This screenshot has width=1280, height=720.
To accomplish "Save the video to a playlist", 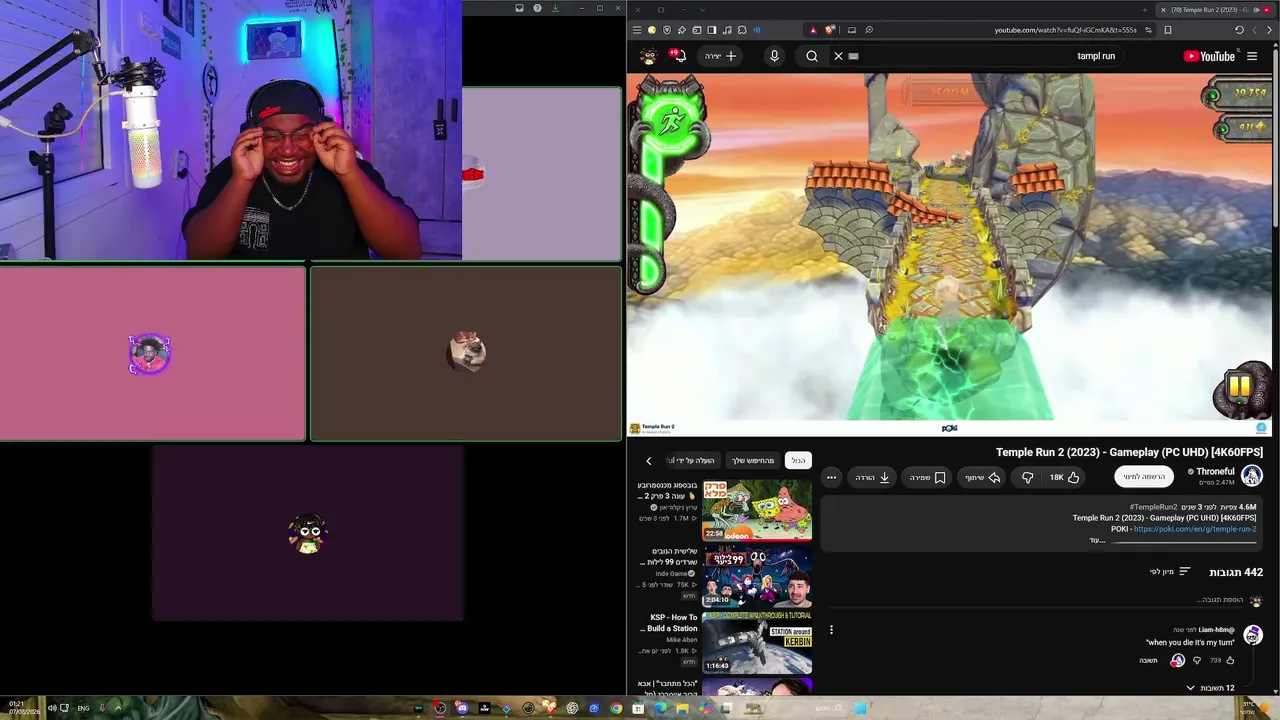I will (927, 477).
